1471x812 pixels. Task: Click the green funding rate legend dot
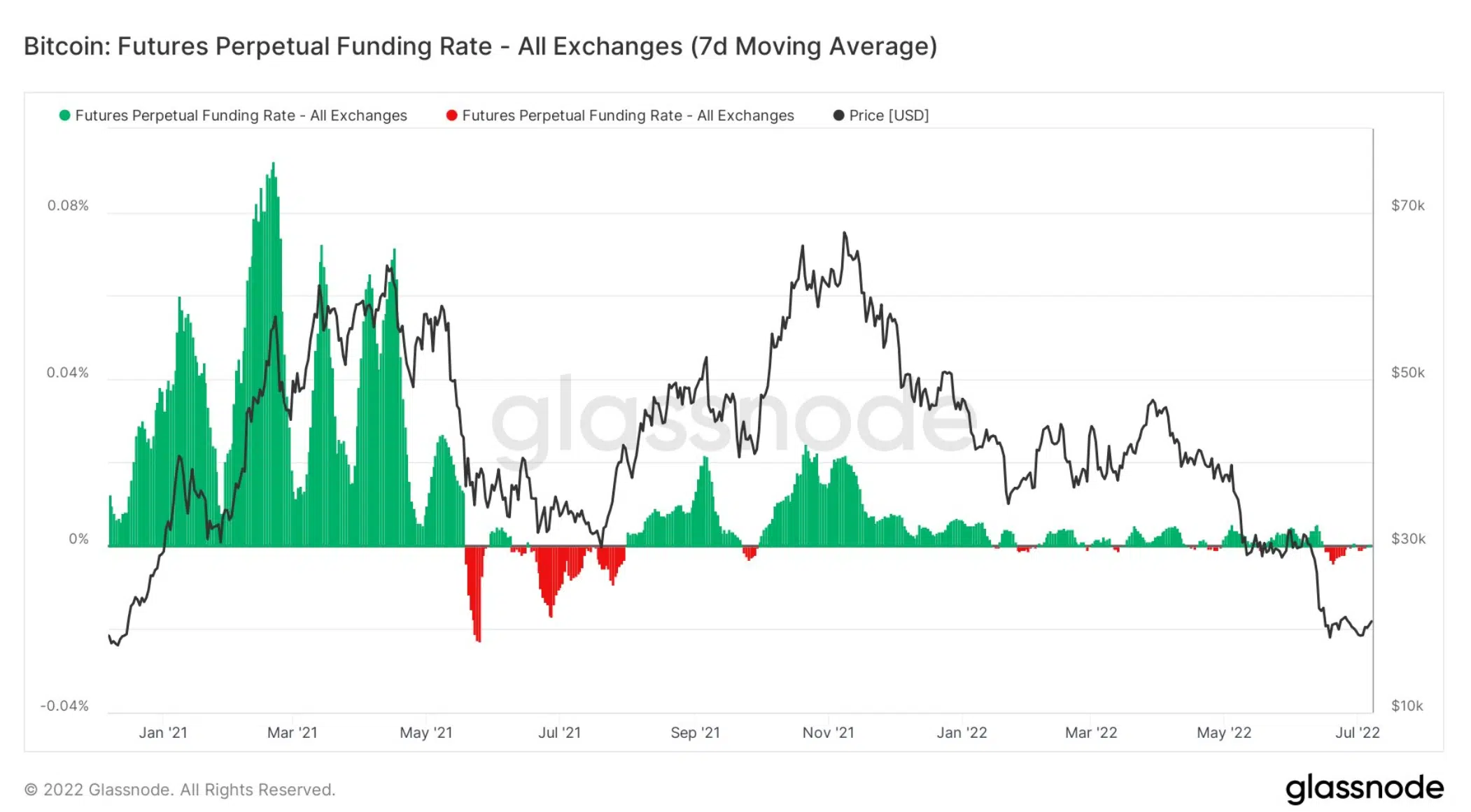click(x=65, y=115)
